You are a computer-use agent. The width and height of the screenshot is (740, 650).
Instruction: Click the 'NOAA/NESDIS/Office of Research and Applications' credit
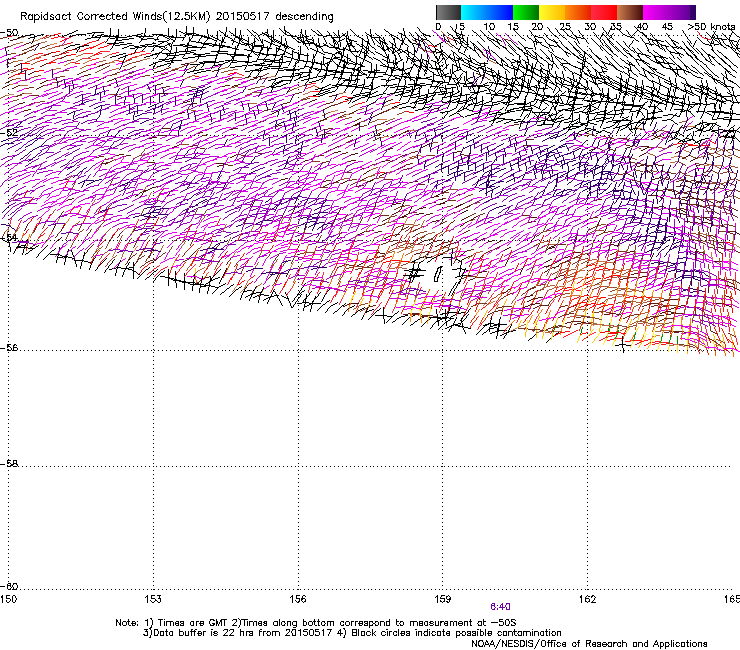[x=589, y=644]
